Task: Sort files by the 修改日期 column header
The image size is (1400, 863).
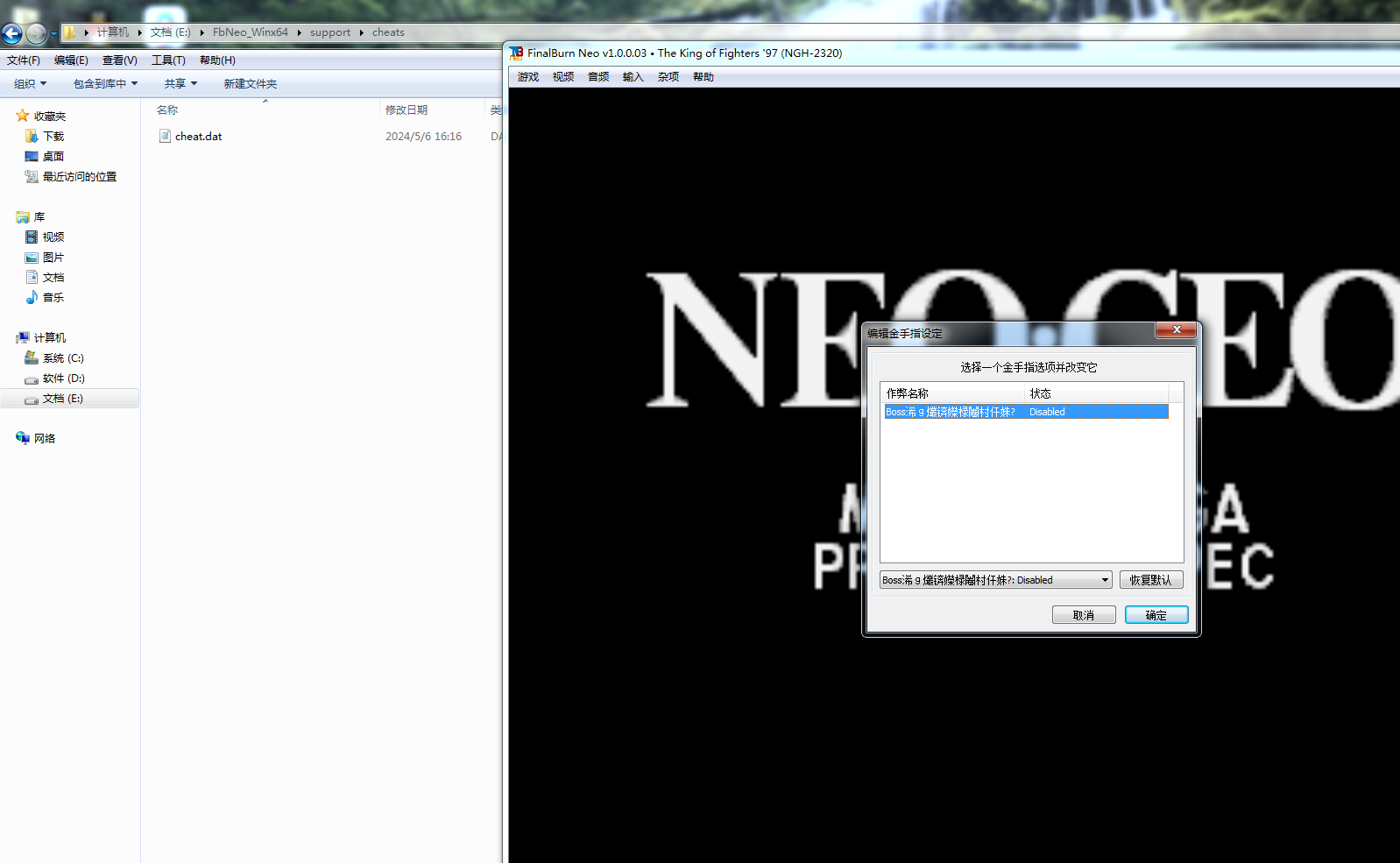Action: pyautogui.click(x=407, y=110)
